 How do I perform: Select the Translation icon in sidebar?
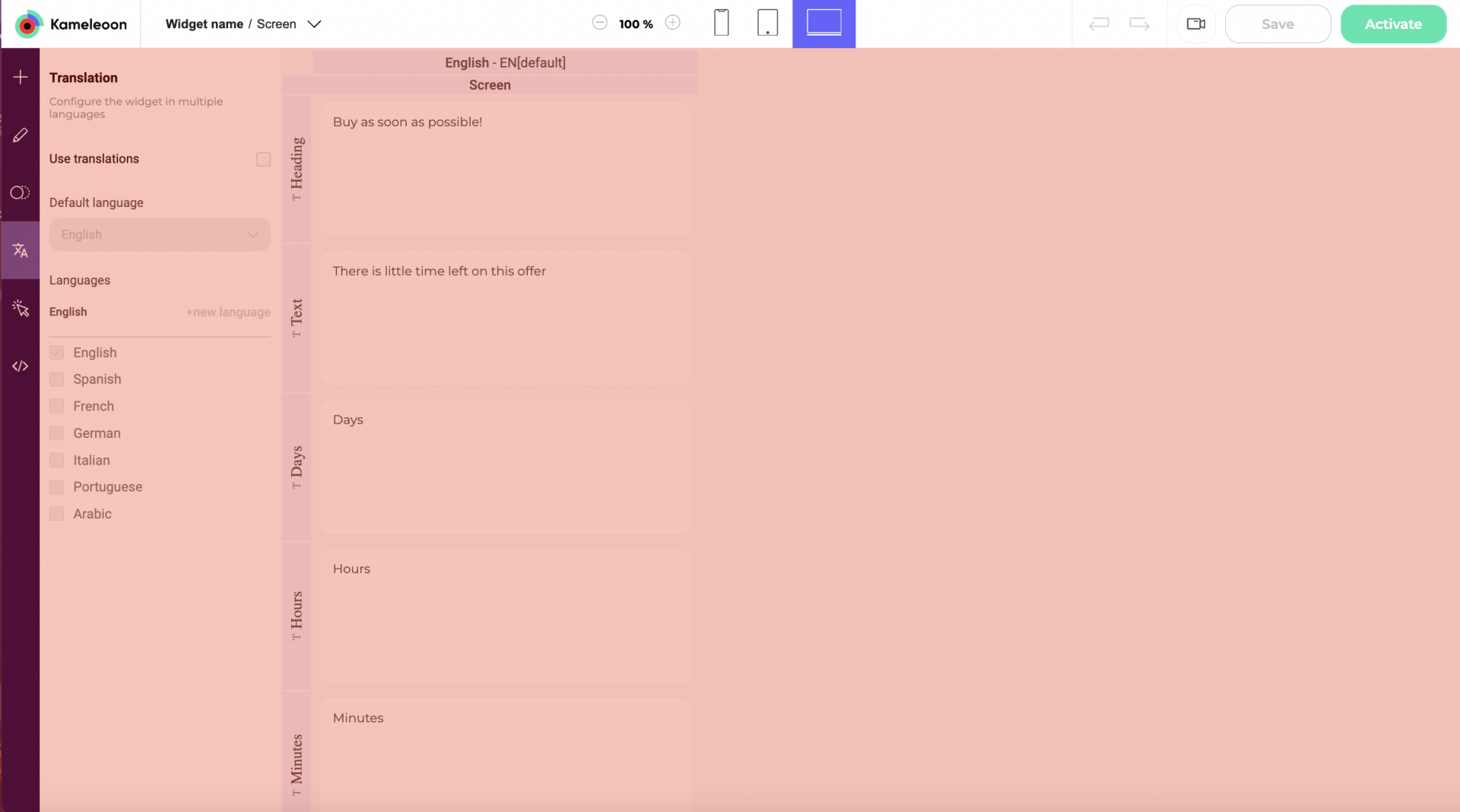point(21,250)
